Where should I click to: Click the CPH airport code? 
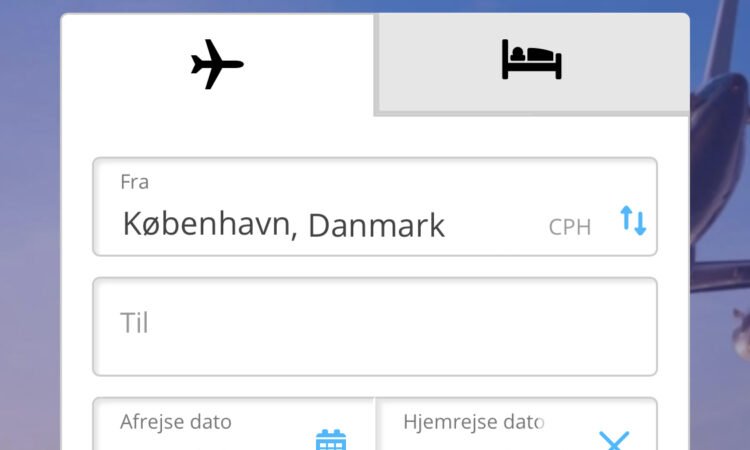pyautogui.click(x=570, y=227)
